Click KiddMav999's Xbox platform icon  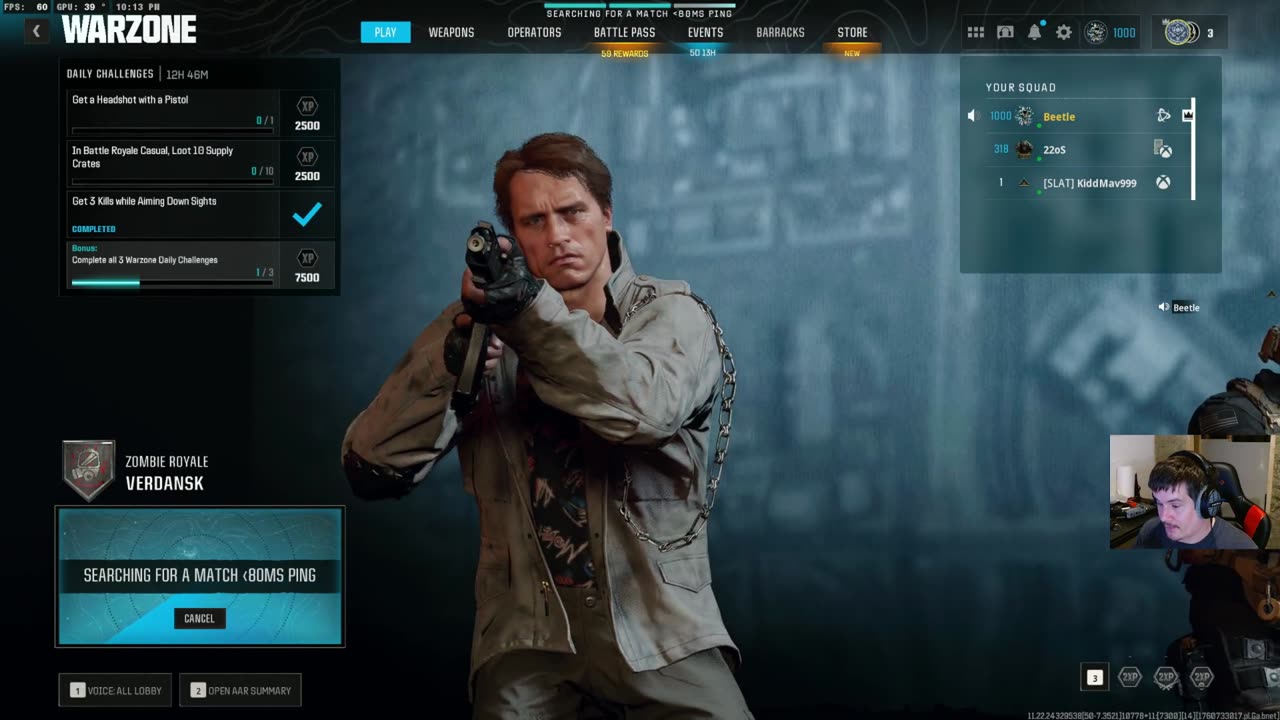[x=1163, y=183]
